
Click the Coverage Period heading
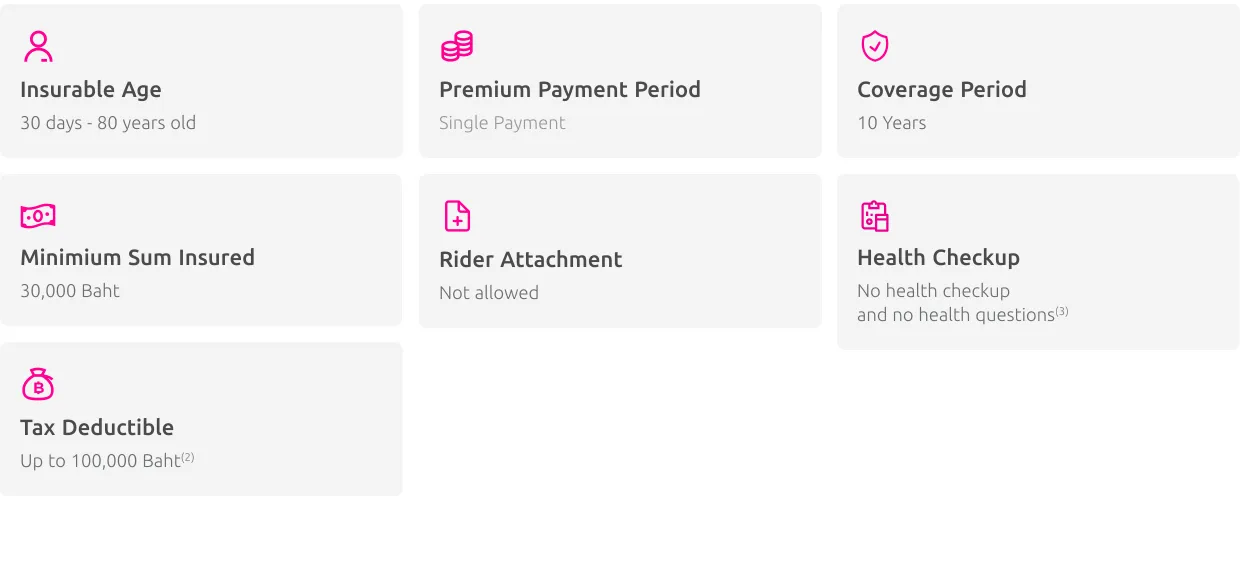tap(942, 90)
